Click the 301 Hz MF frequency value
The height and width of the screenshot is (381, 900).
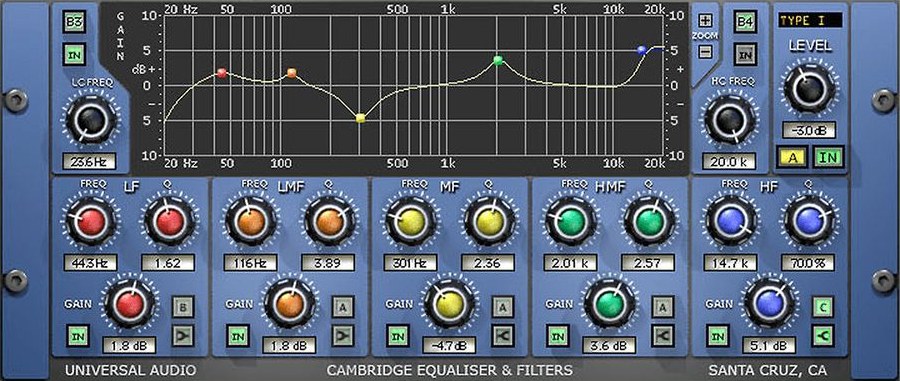pyautogui.click(x=410, y=263)
